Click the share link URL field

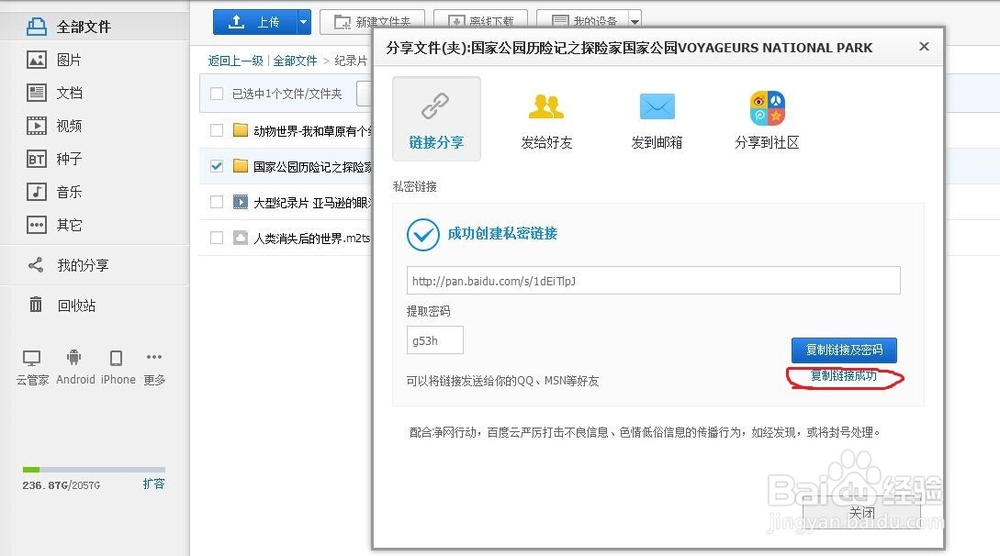(x=654, y=281)
